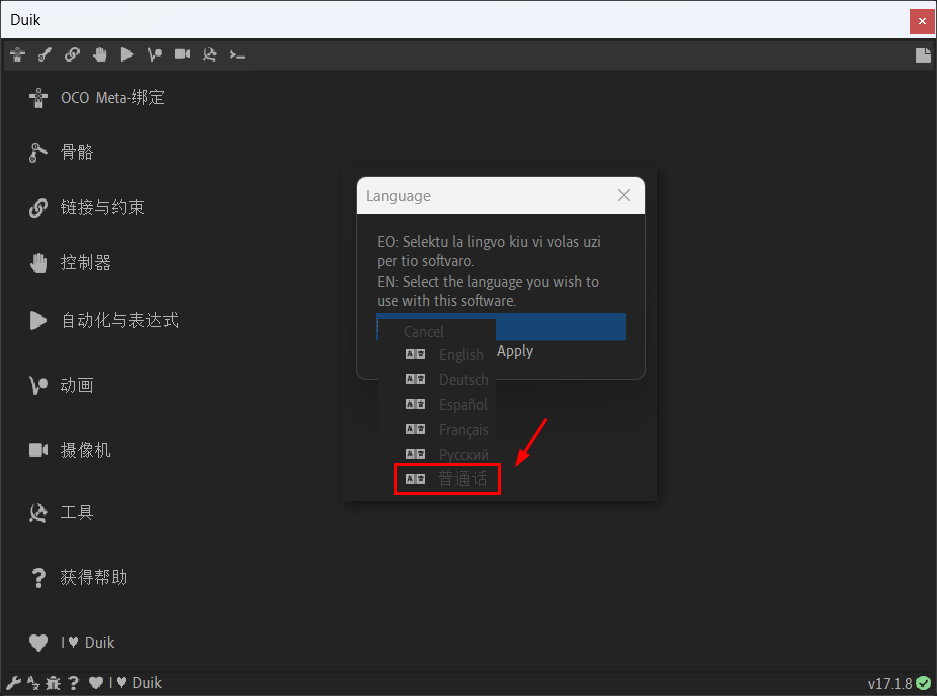Open the OCO Meta-rig toolbar icon

pyautogui.click(x=17, y=55)
